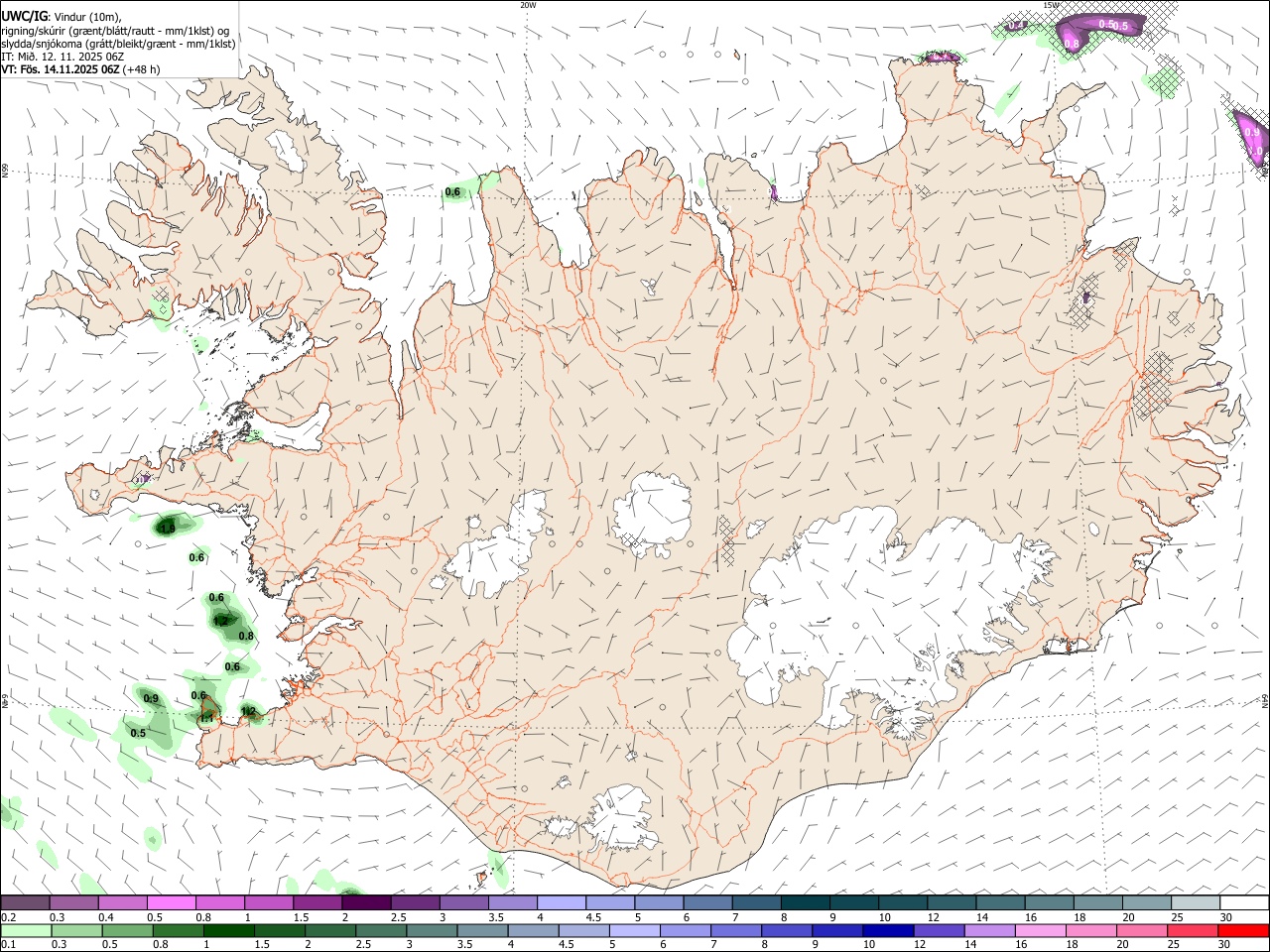Pick the darkest green swatch labeled 1 in rain scale

(229, 931)
